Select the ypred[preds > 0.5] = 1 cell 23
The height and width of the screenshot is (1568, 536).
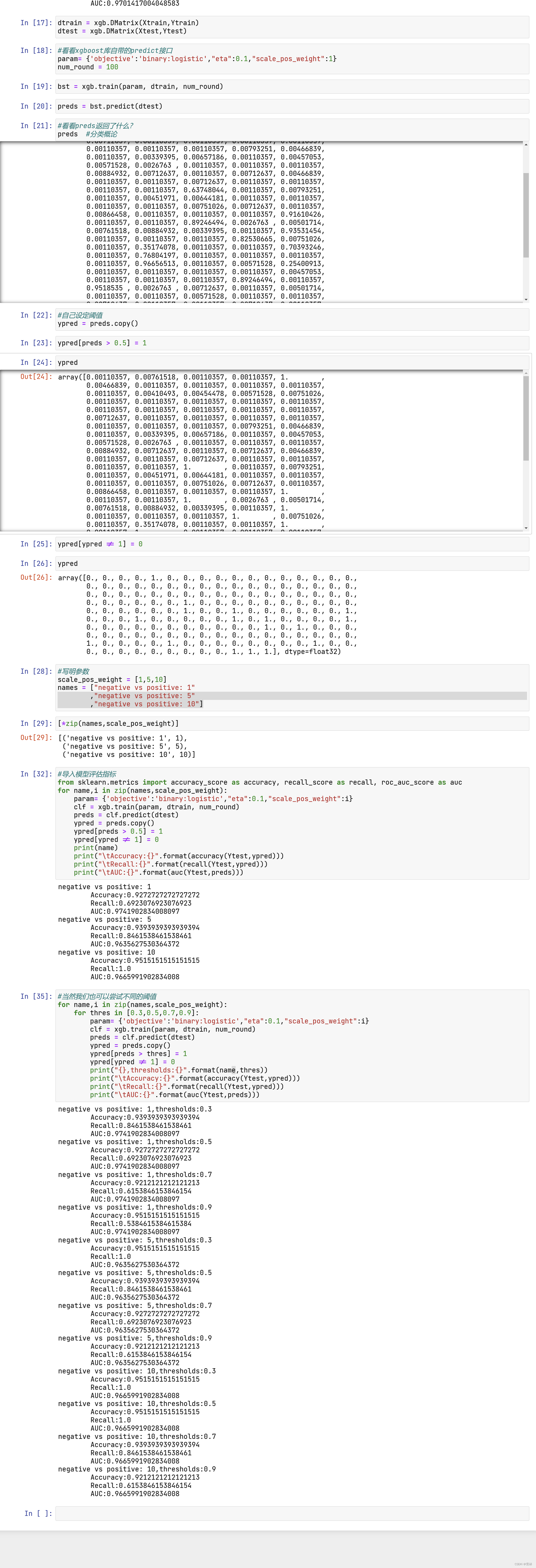(292, 343)
